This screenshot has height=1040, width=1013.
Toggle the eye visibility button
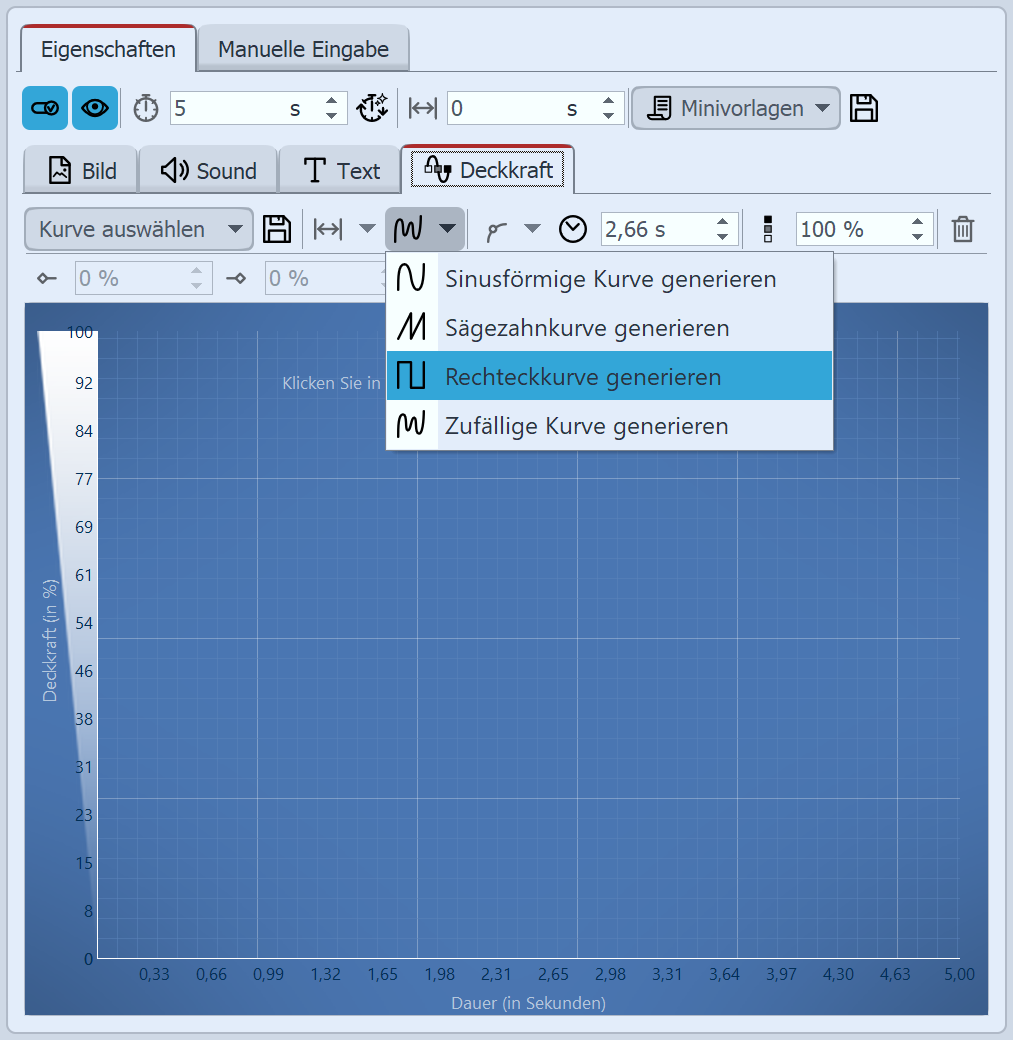coord(95,108)
